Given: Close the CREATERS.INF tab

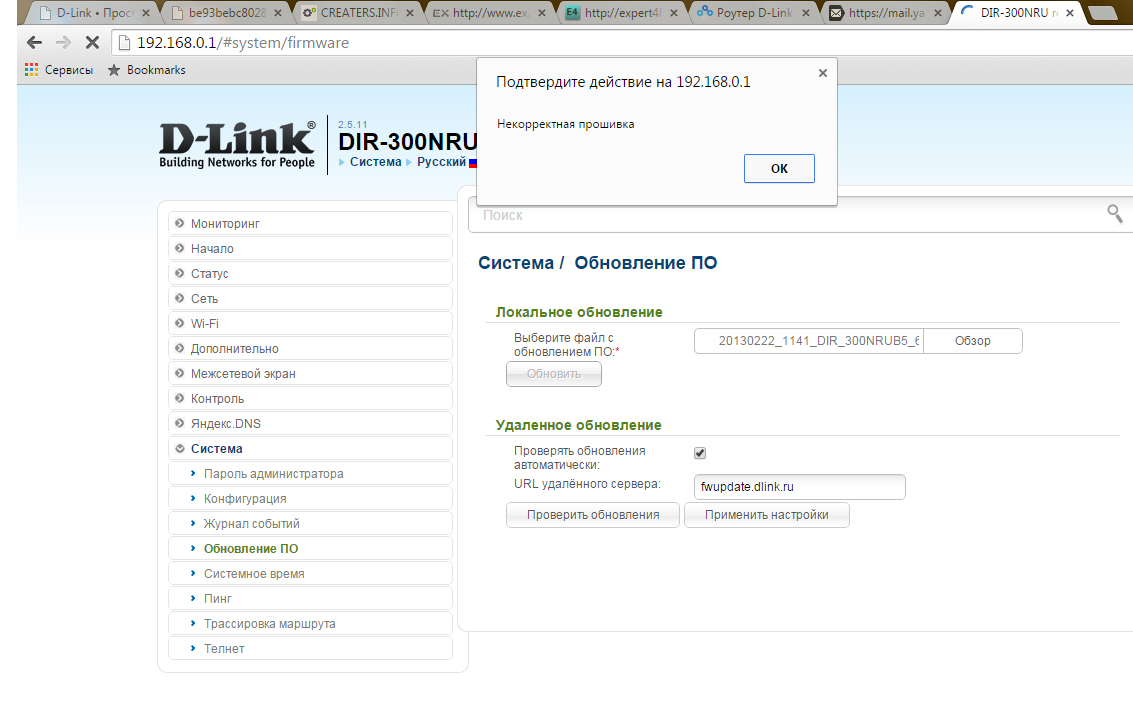Looking at the screenshot, I should (411, 13).
